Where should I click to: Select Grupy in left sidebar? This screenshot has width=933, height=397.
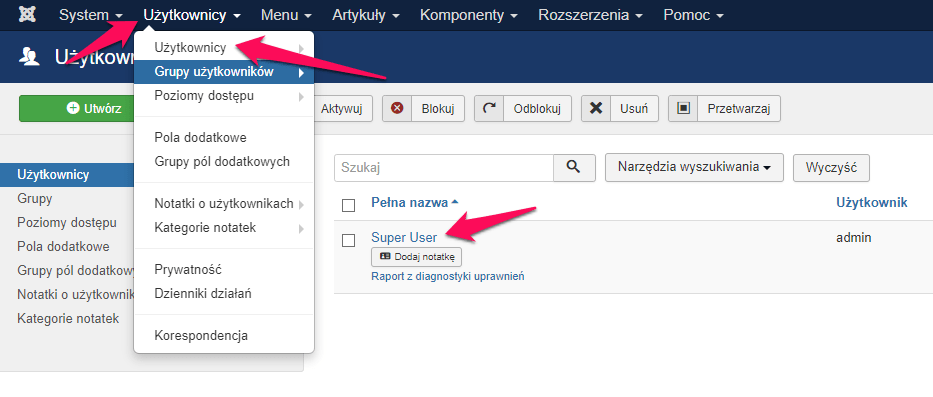point(35,198)
